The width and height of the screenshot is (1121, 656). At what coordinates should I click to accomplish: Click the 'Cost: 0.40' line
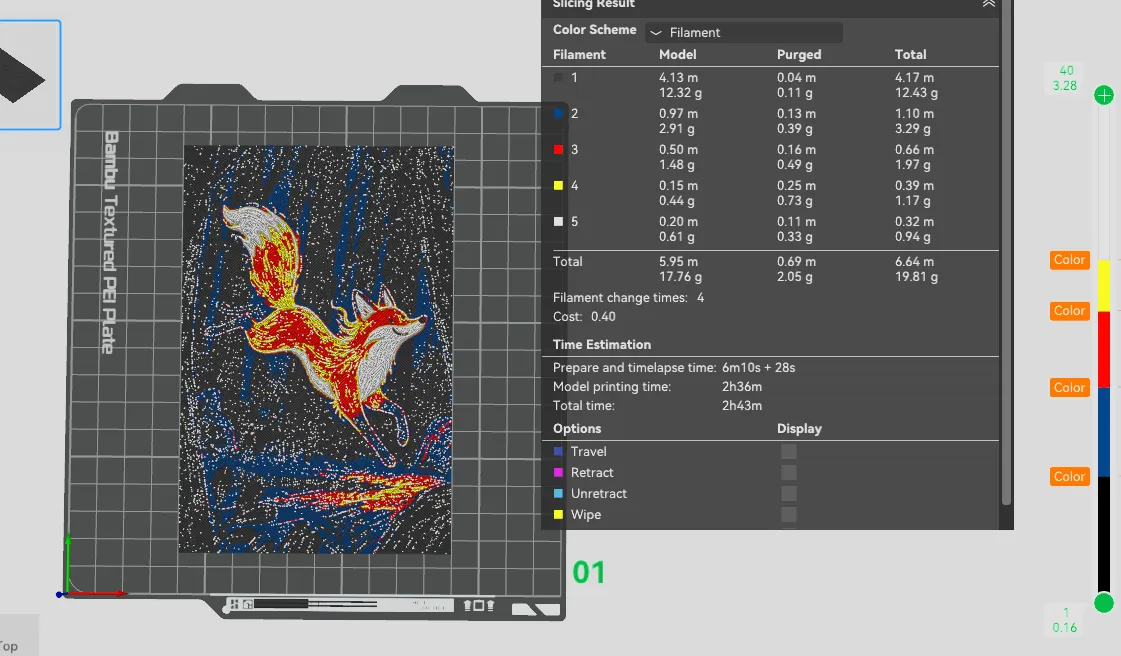pos(584,317)
